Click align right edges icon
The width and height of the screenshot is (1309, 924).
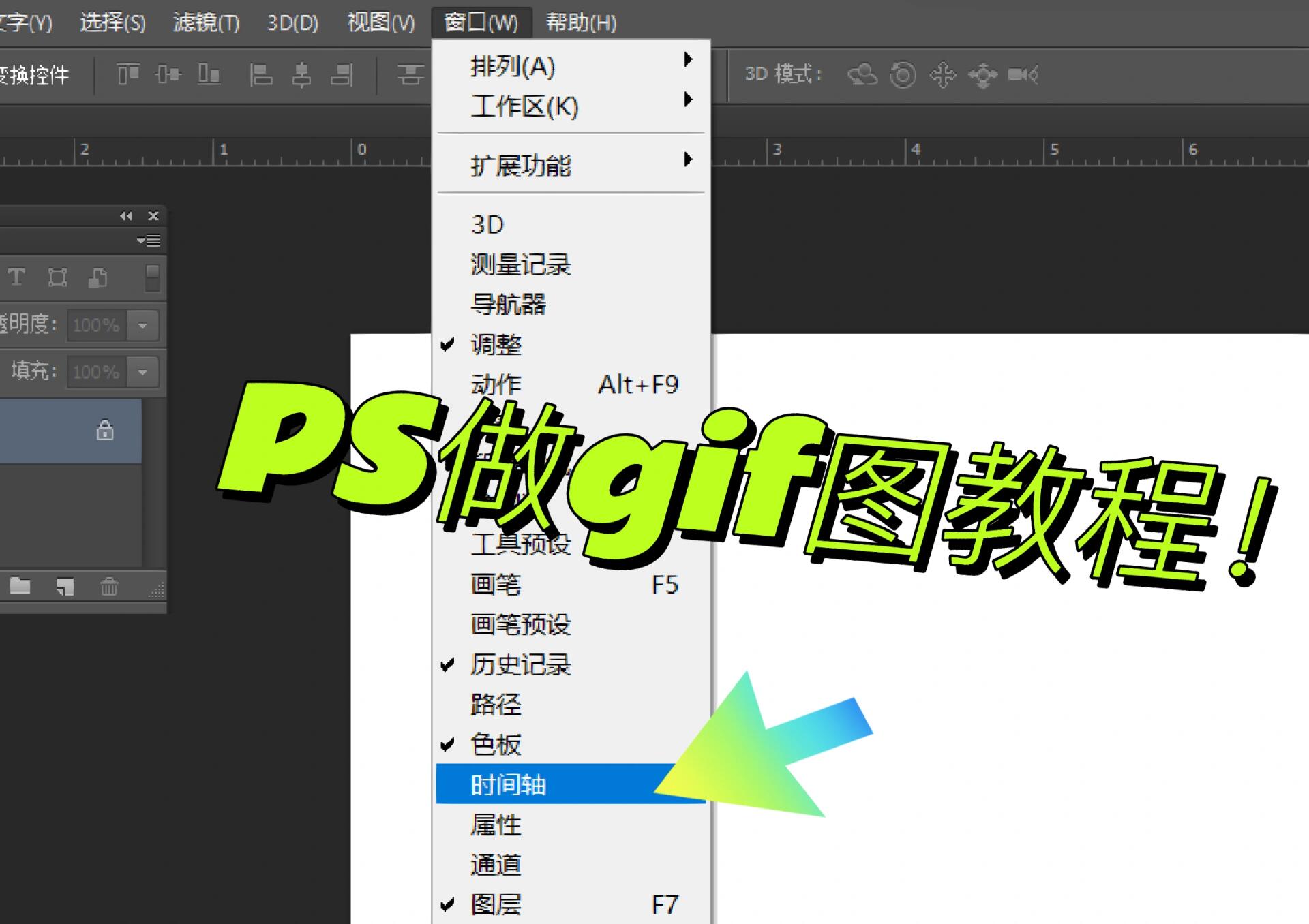tap(342, 74)
